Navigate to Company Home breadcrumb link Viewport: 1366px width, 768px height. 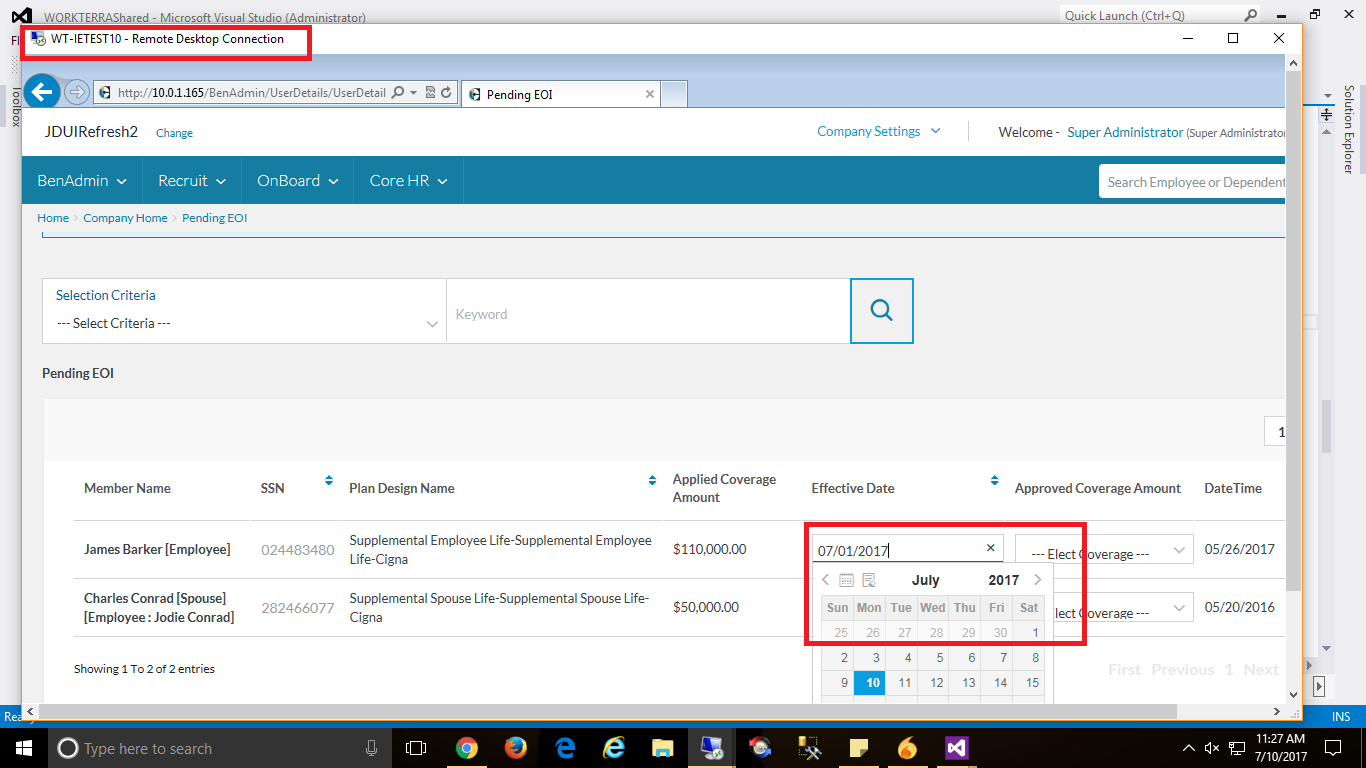125,218
